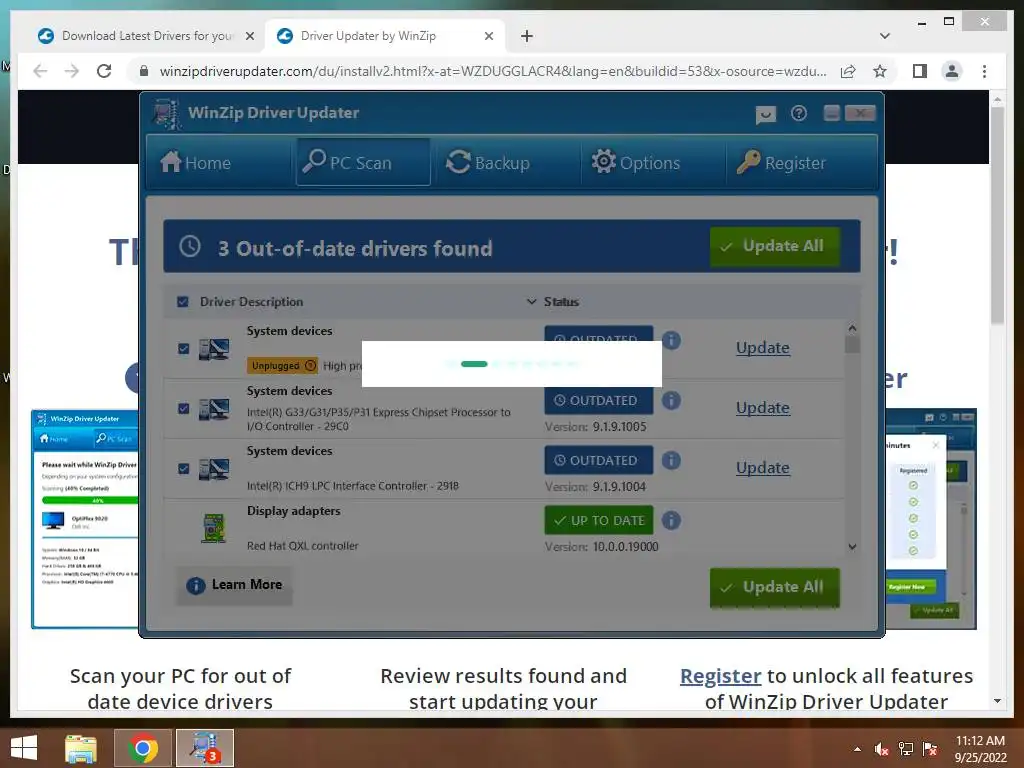Uncheck the I/O Controller 29C0 driver checkbox

tap(184, 409)
